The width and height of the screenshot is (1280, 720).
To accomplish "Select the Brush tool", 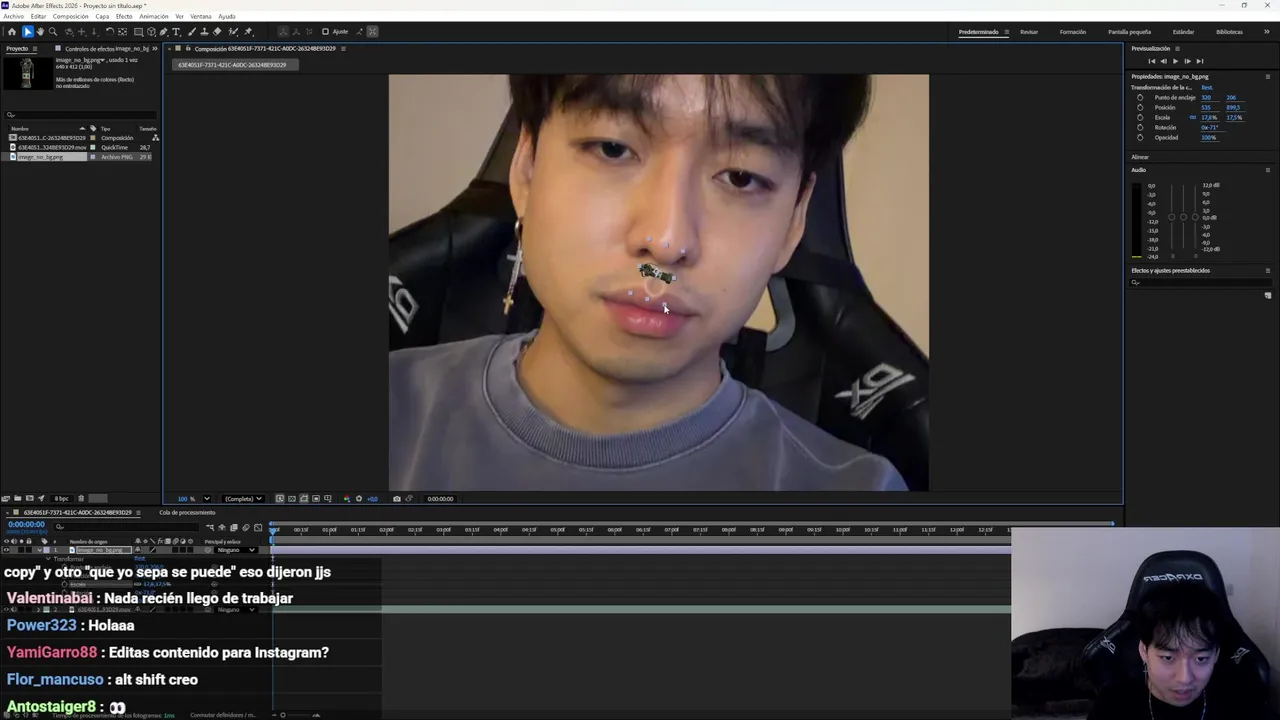I will 191,32.
